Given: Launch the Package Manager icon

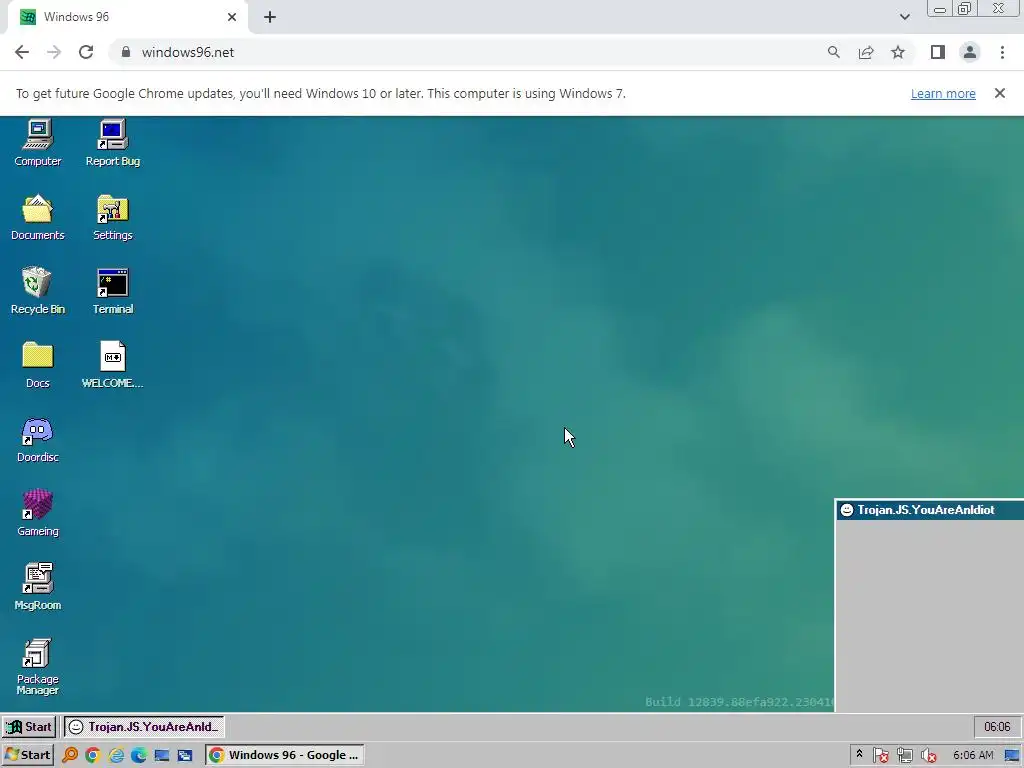Looking at the screenshot, I should (x=37, y=666).
